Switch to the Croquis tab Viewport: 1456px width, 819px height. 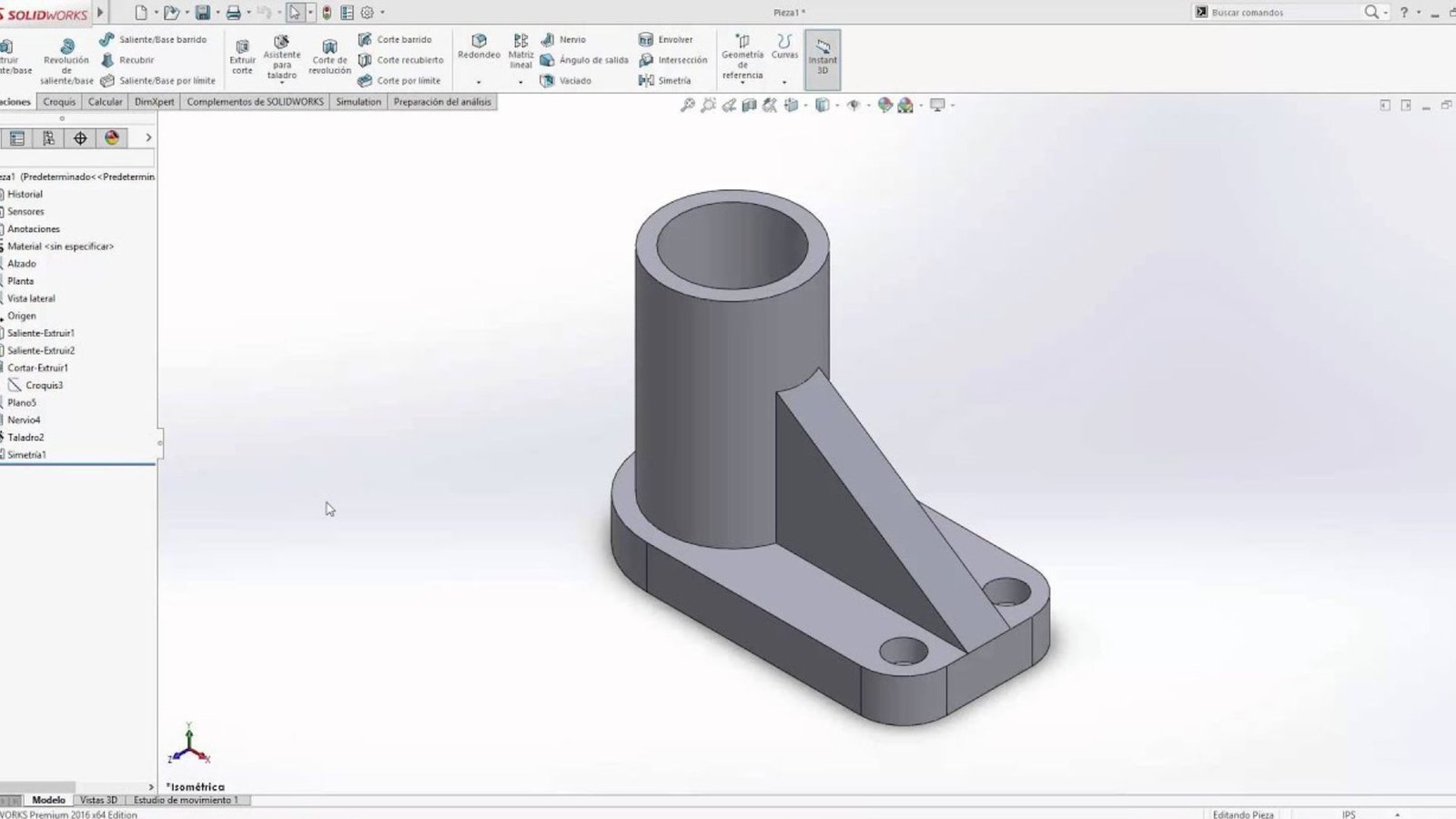[x=59, y=102]
